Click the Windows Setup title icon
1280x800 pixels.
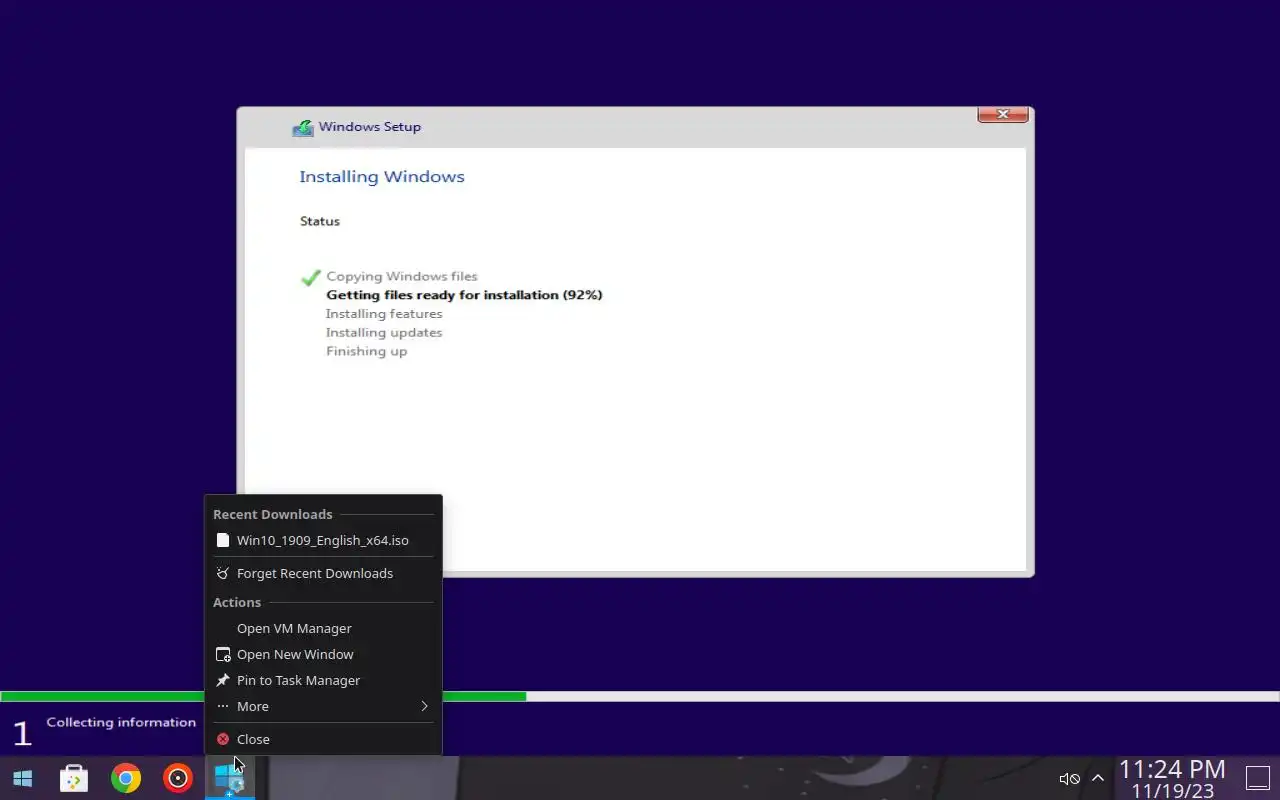(302, 128)
